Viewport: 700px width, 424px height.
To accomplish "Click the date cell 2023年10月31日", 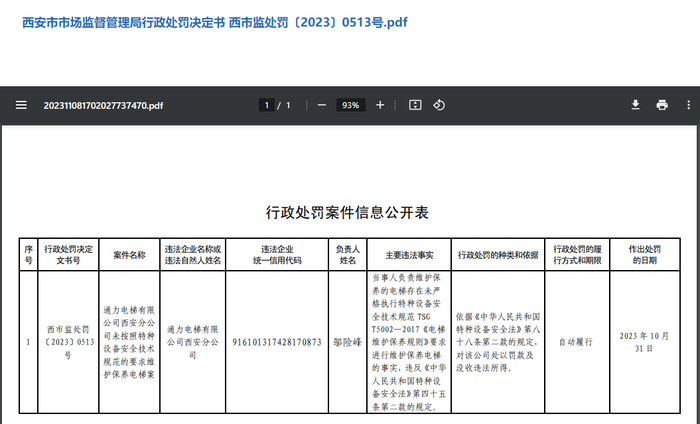I will pyautogui.click(x=645, y=342).
